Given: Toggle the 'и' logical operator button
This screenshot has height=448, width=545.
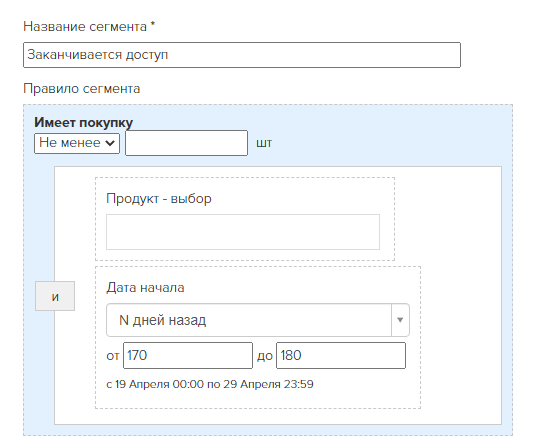Looking at the screenshot, I should point(55,296).
